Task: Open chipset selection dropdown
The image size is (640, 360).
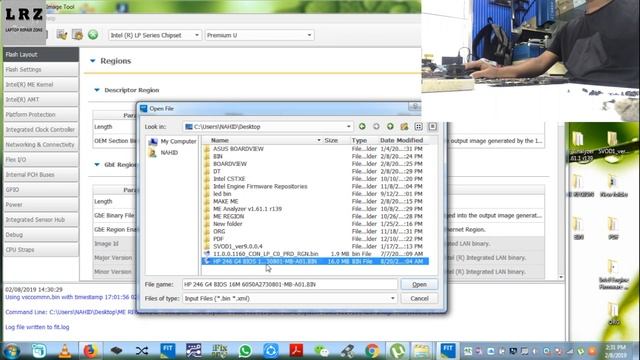Action: point(155,35)
